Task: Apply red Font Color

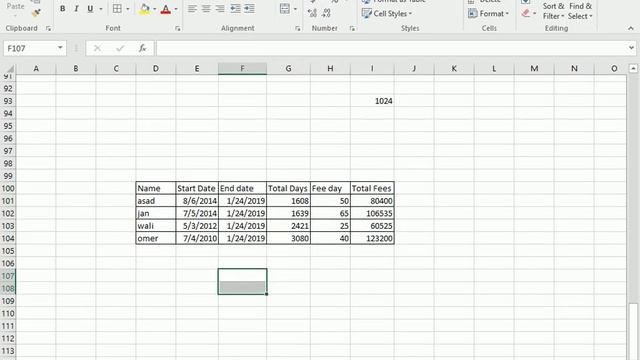Action: coord(166,9)
